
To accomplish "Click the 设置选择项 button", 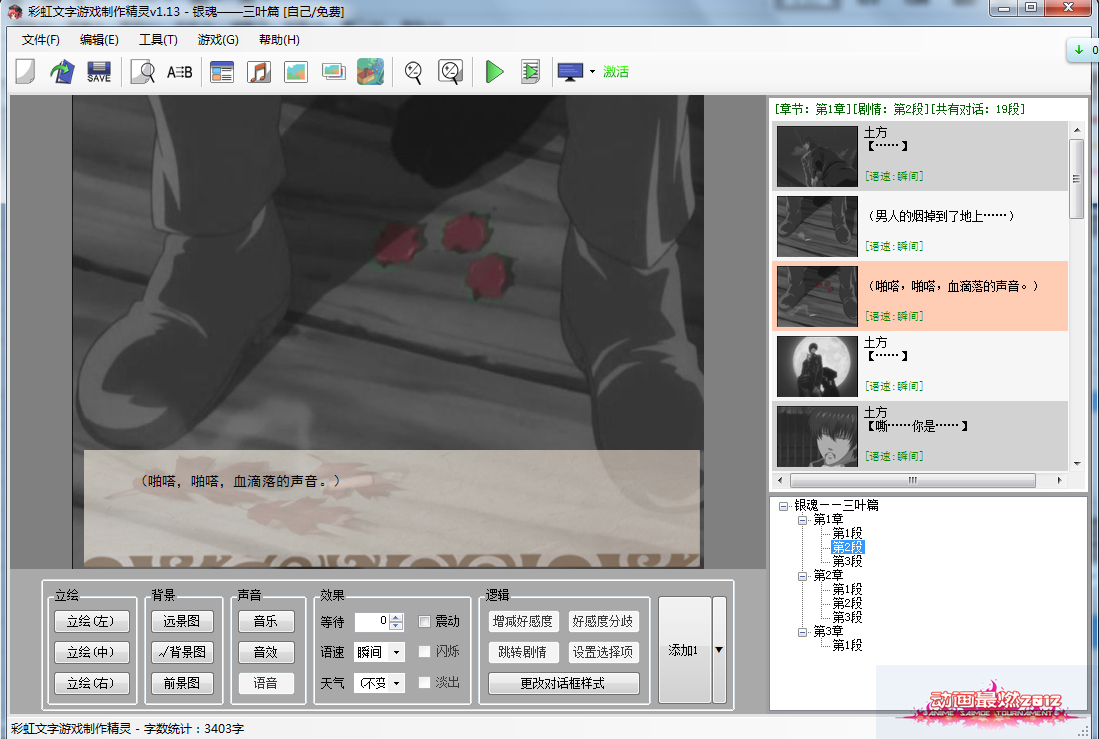I will pyautogui.click(x=603, y=652).
